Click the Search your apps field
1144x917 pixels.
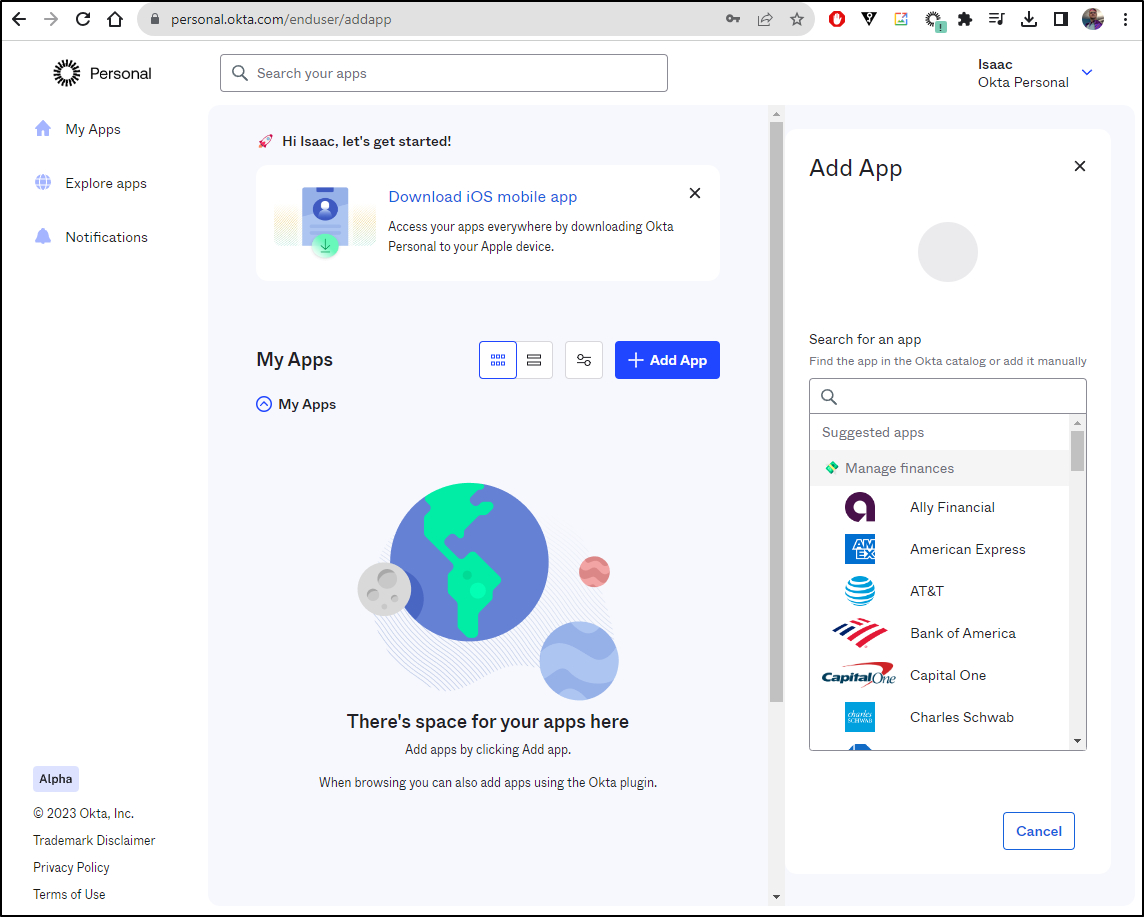(x=444, y=73)
